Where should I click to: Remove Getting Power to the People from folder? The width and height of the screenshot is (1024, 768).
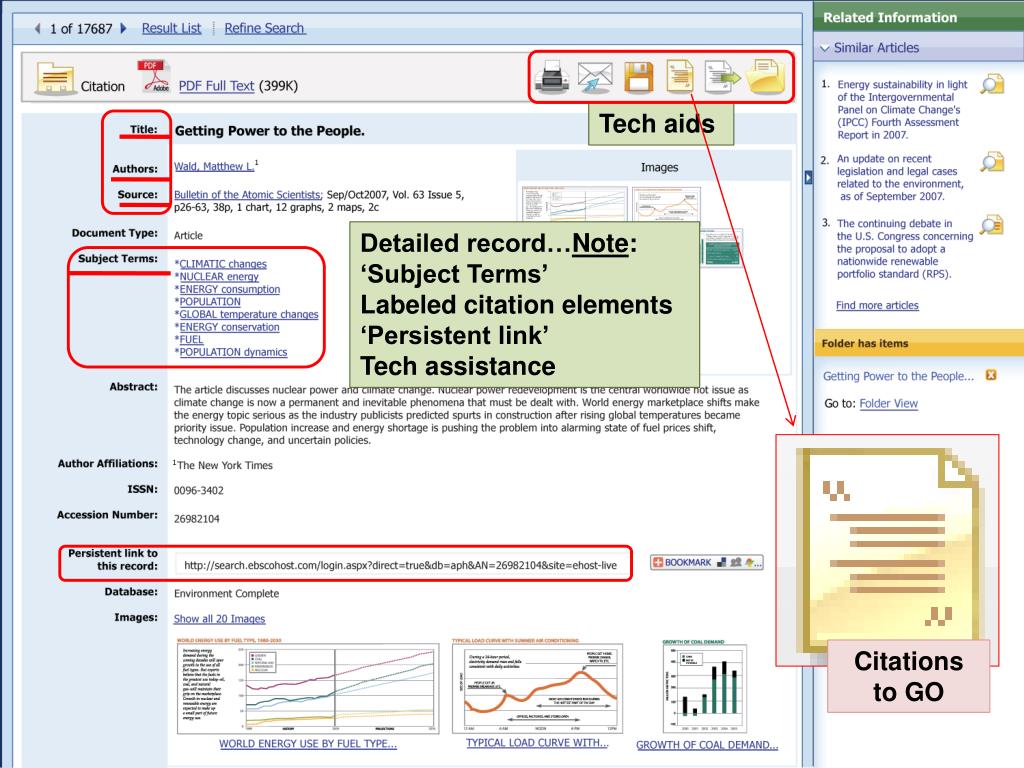click(991, 375)
